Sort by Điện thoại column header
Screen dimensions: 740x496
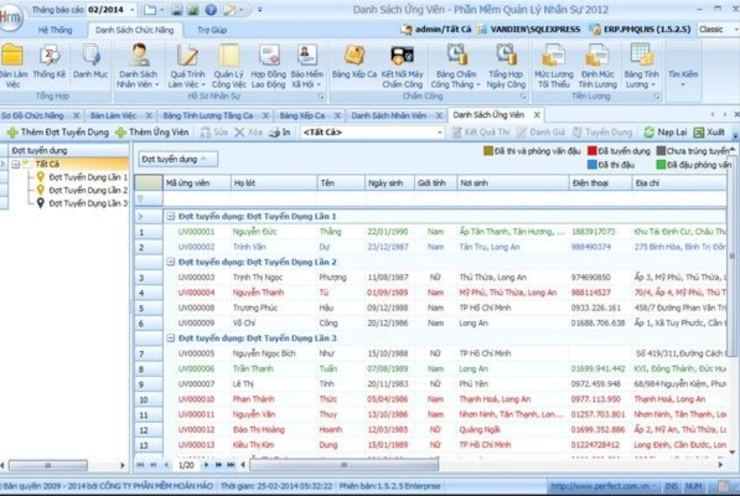(x=600, y=183)
